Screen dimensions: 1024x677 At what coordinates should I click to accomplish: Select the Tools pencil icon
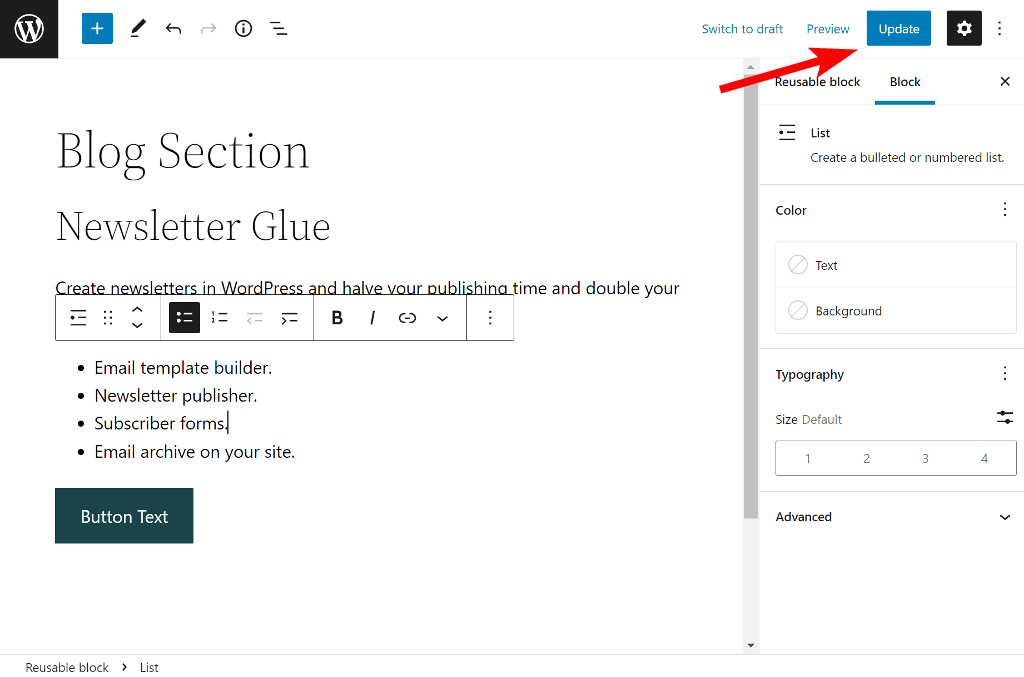pyautogui.click(x=137, y=28)
